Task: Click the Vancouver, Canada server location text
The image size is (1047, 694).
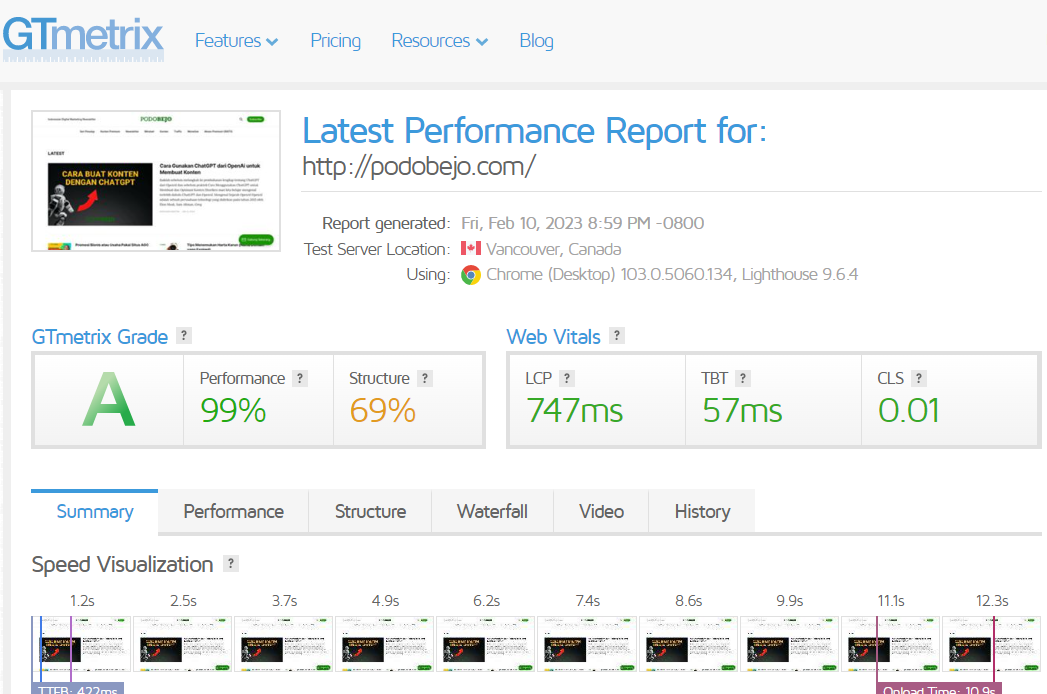Action: [554, 249]
